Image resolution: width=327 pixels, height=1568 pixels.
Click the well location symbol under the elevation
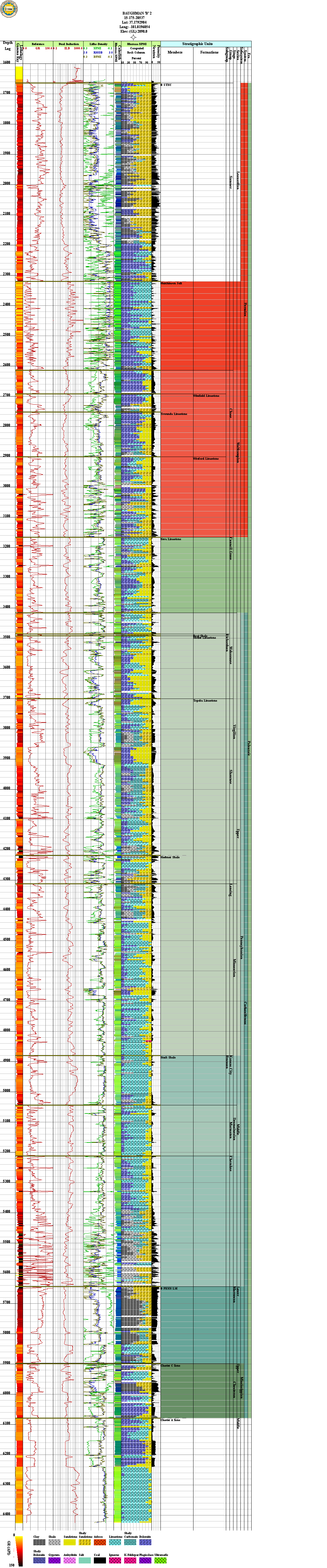point(133,38)
